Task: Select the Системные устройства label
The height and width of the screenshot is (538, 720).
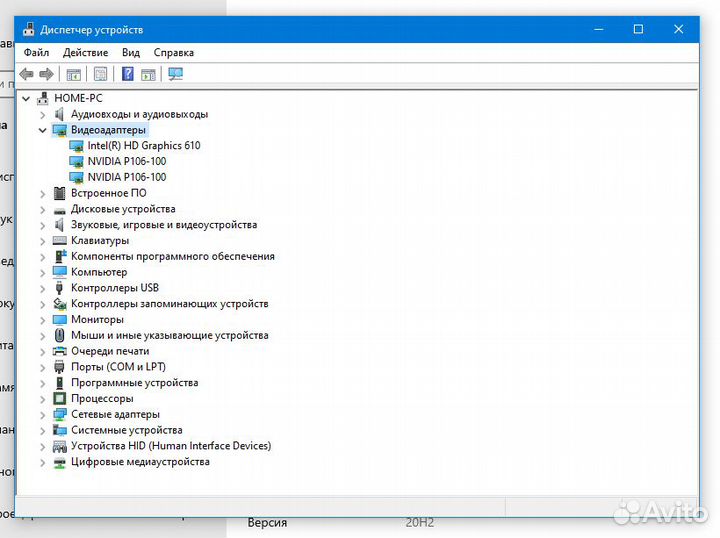Action: 127,430
